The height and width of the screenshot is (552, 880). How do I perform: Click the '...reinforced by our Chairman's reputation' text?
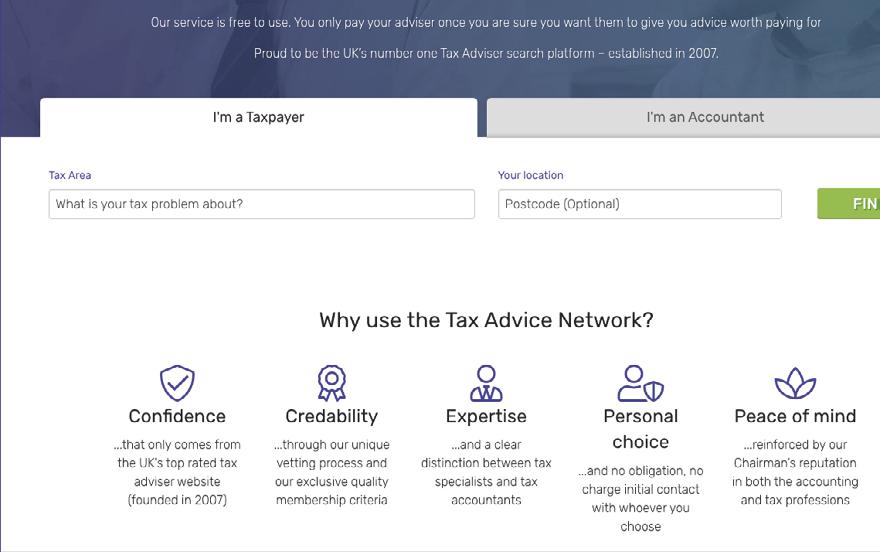pyautogui.click(x=795, y=472)
